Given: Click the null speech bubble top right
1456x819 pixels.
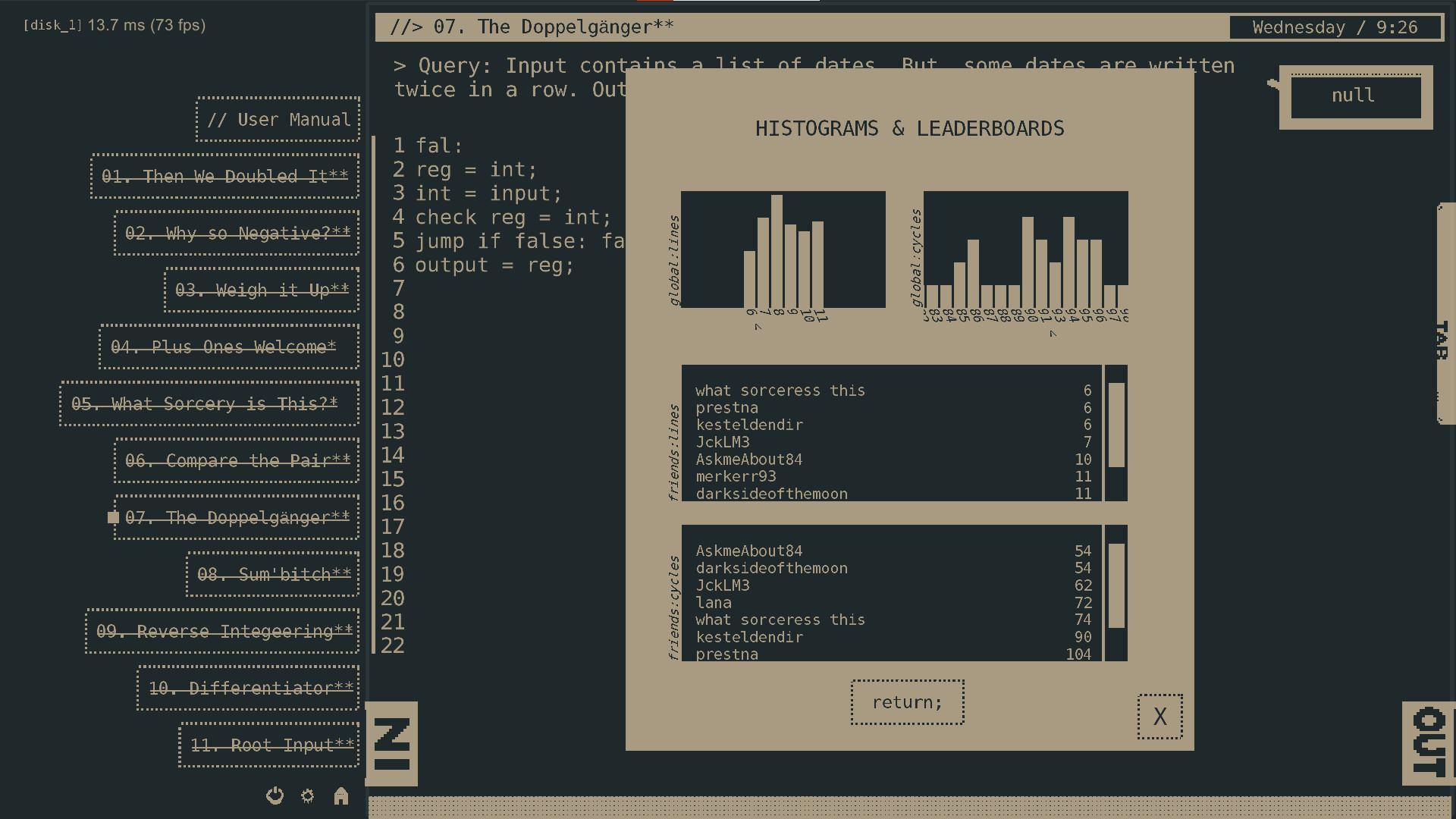Looking at the screenshot, I should point(1354,96).
